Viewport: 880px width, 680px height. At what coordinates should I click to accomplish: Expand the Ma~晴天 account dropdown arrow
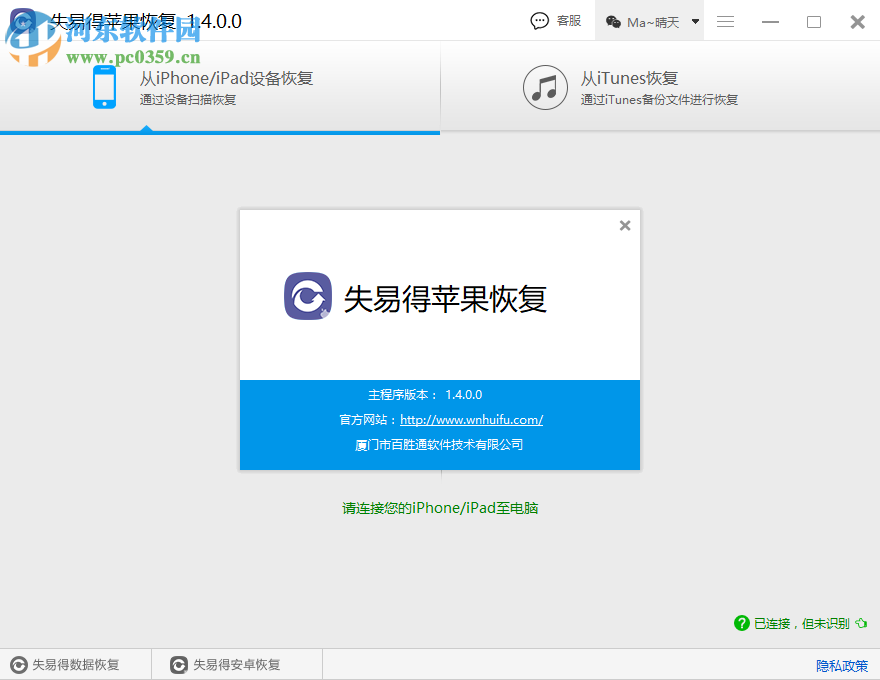click(695, 20)
